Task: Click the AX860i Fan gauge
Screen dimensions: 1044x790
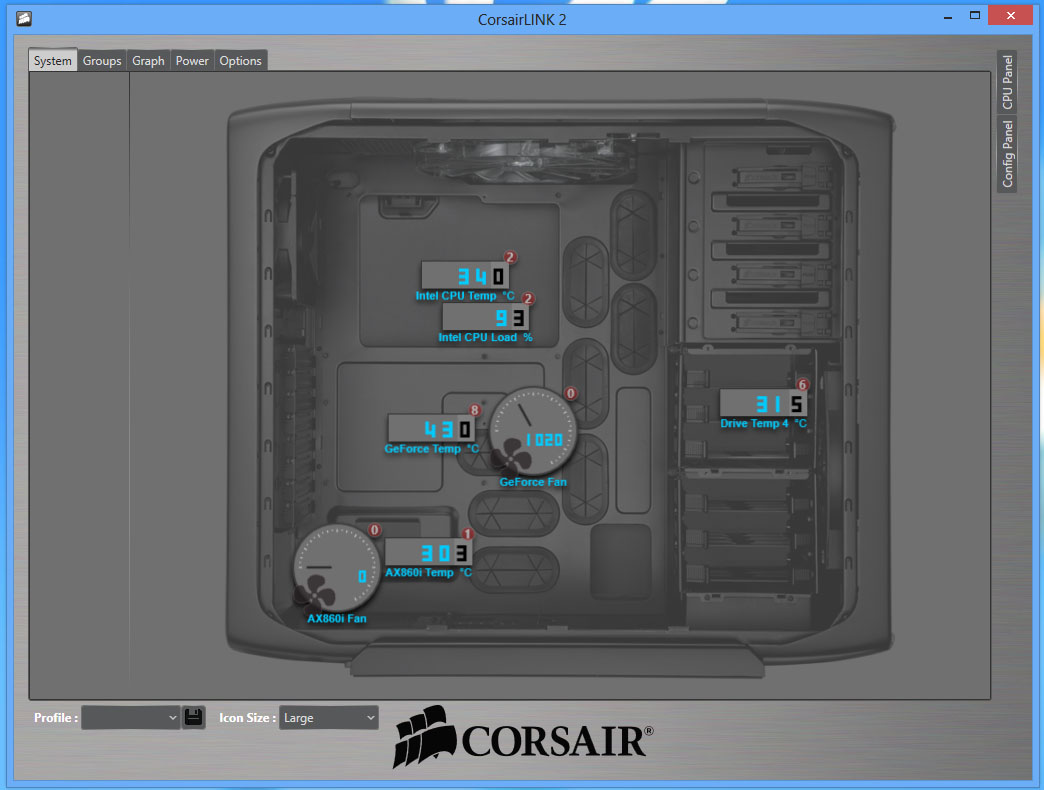Action: pos(337,568)
